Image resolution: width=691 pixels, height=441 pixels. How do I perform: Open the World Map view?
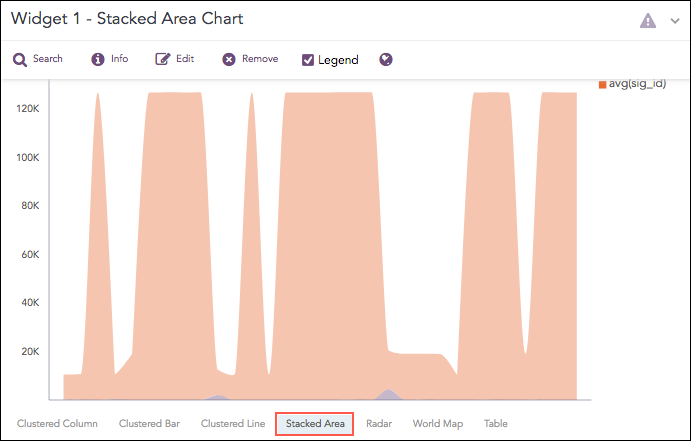coord(437,424)
